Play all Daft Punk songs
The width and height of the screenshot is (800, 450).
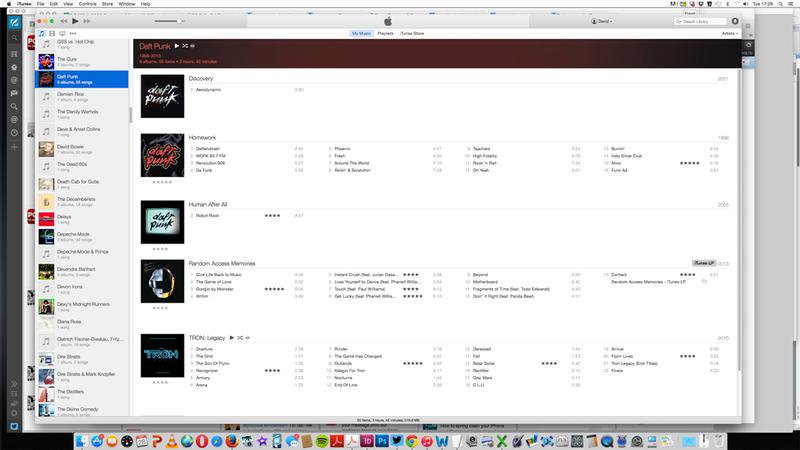point(177,46)
